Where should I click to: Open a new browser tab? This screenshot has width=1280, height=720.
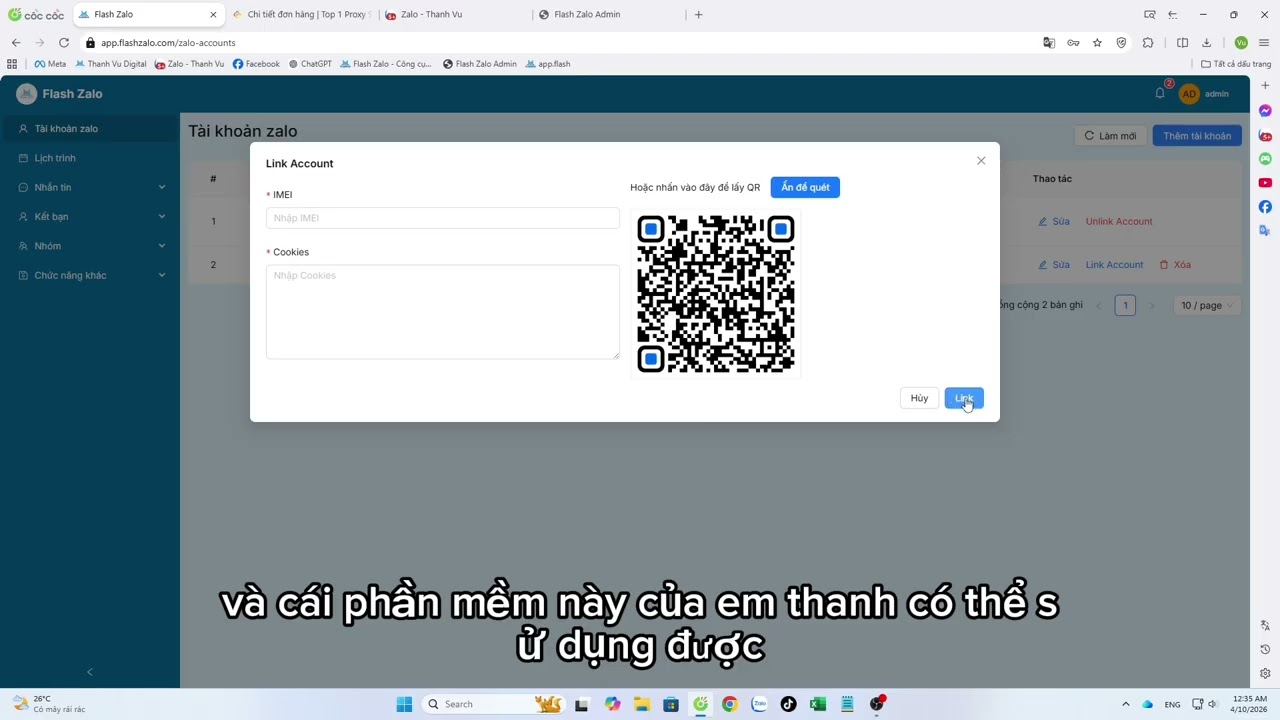click(699, 15)
